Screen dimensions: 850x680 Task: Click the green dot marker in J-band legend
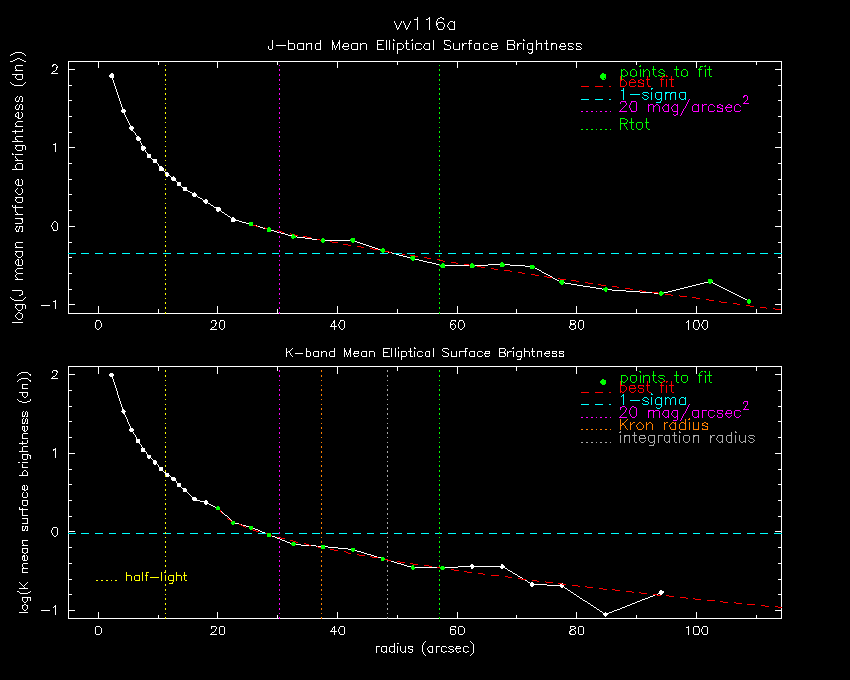tap(602, 76)
